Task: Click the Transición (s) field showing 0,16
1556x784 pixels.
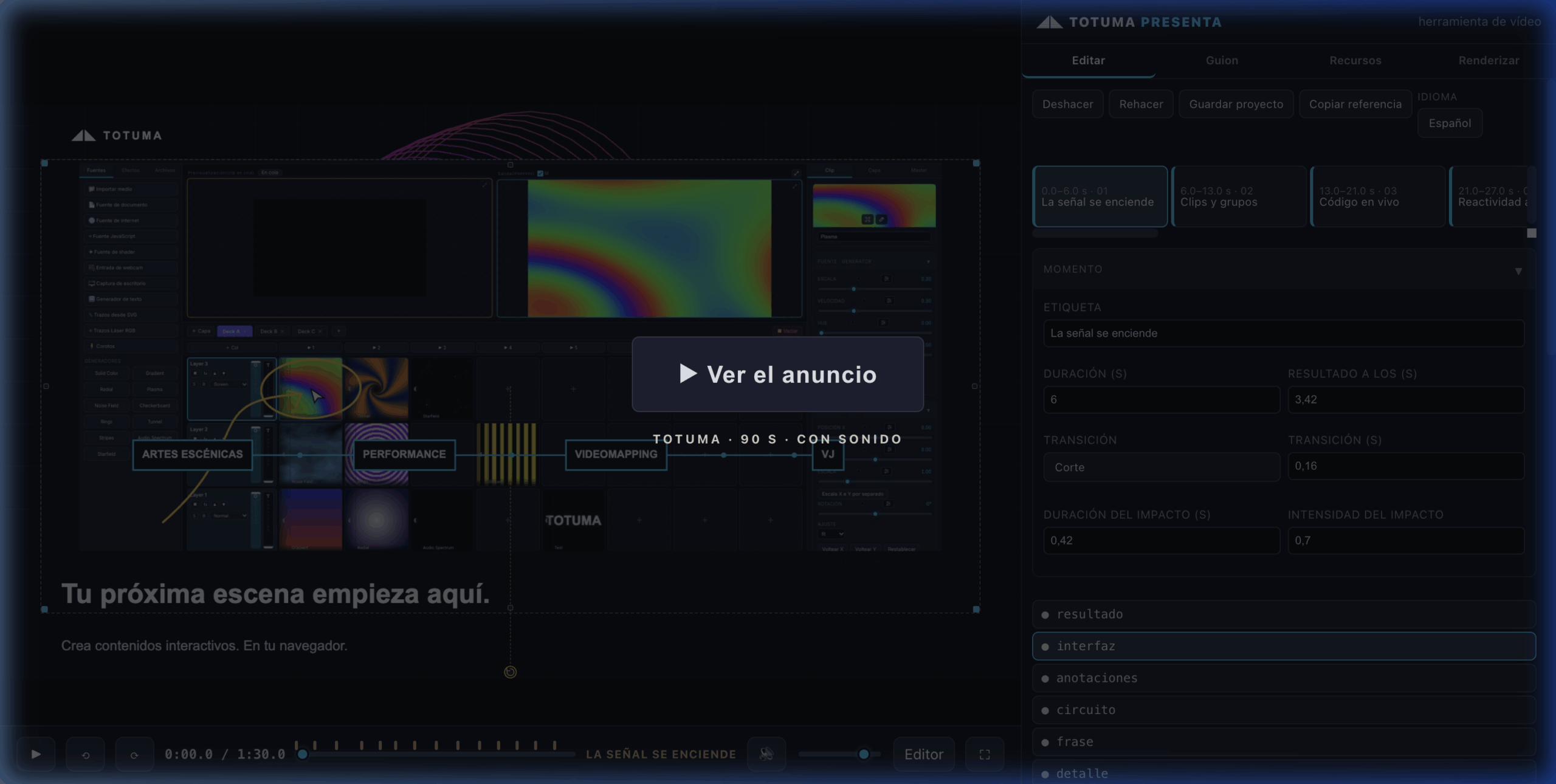Action: 1406,466
